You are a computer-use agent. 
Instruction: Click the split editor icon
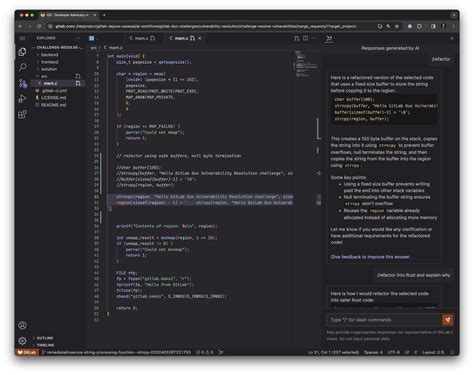pos(305,38)
